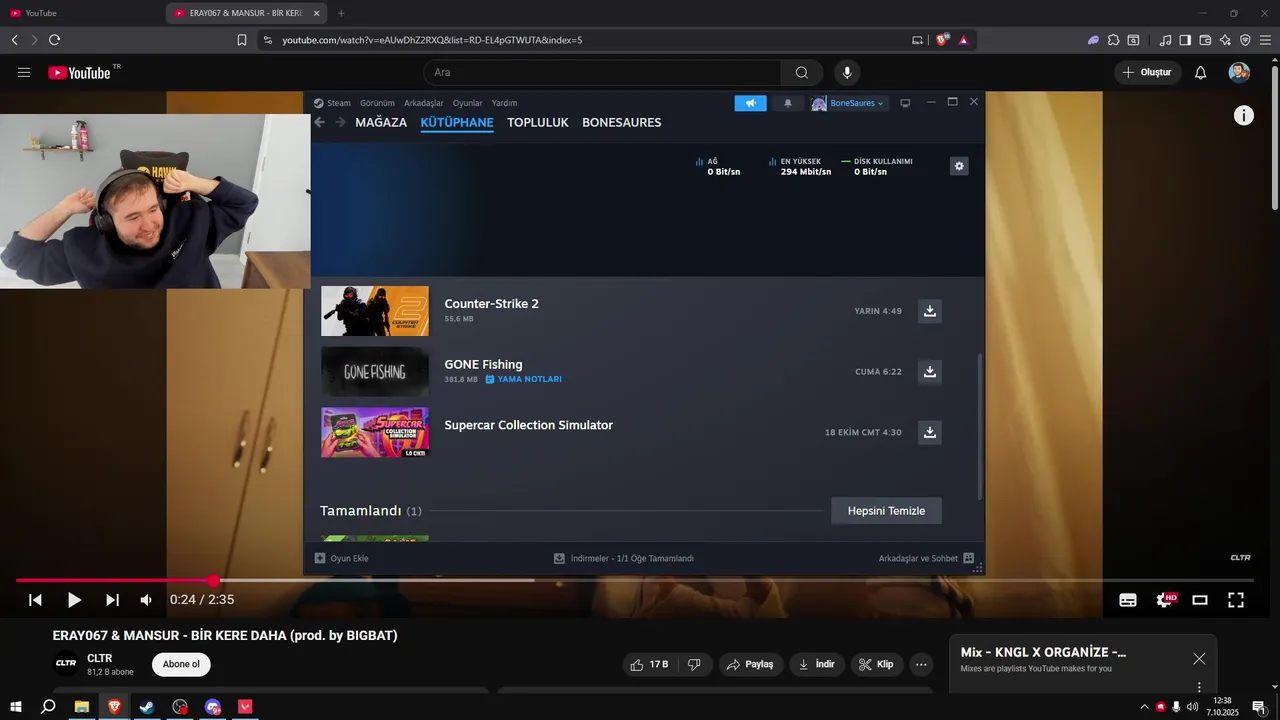Toggle theater mode on video player

tap(1200, 600)
